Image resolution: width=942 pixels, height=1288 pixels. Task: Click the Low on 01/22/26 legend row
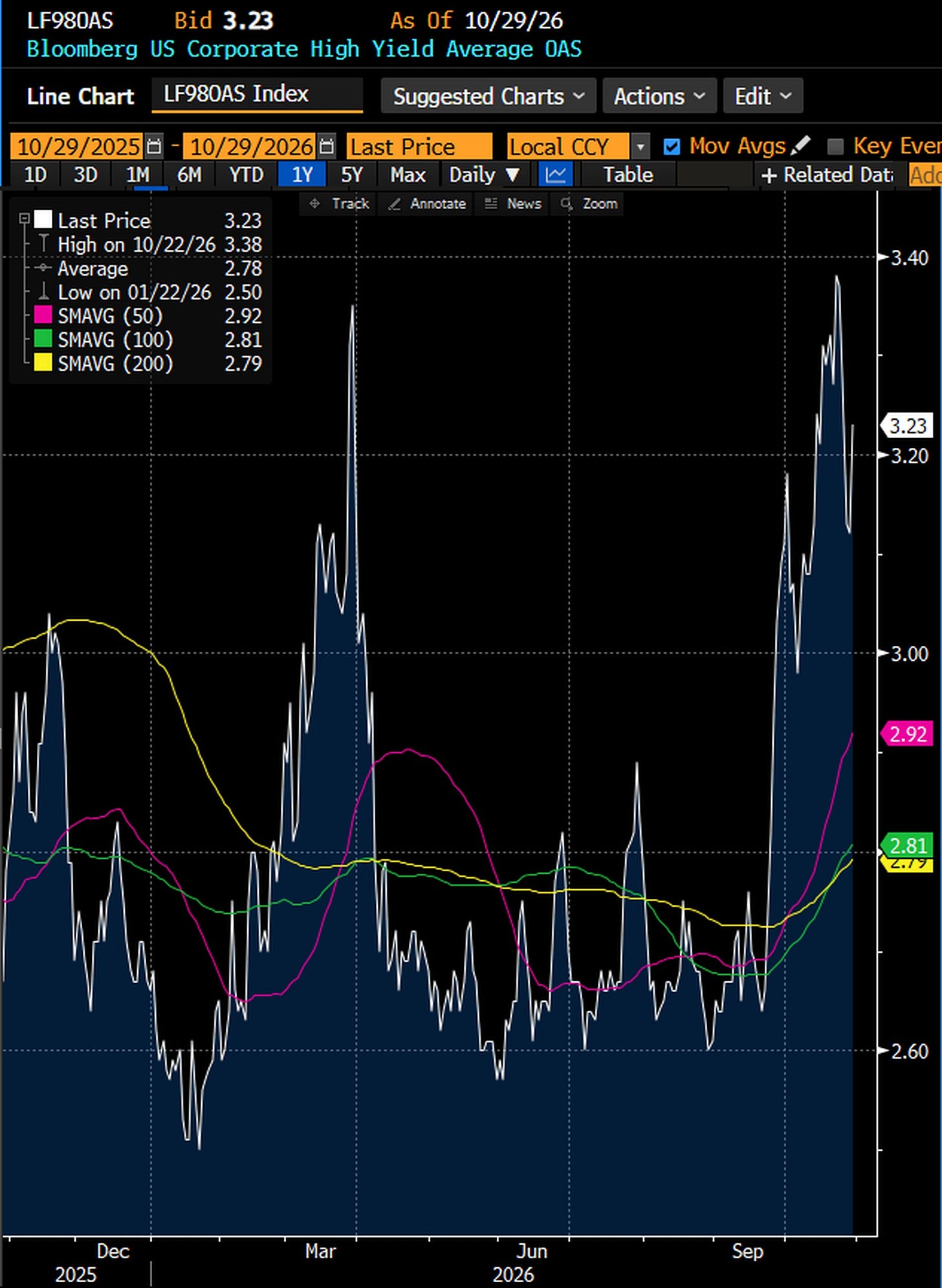(149, 292)
